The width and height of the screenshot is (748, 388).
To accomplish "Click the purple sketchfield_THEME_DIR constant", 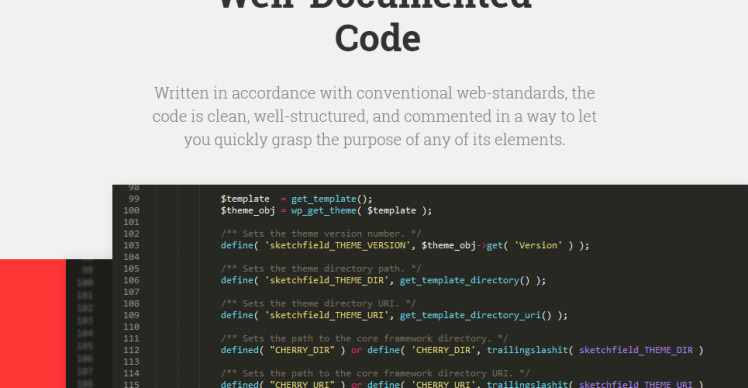I will [636, 350].
